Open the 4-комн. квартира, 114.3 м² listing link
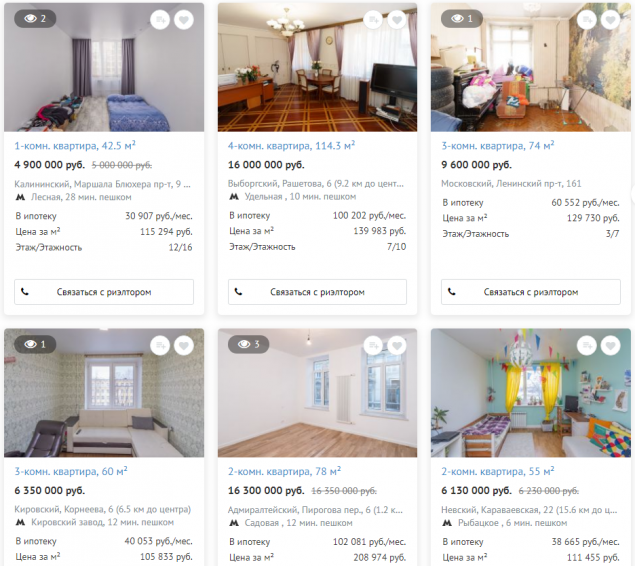Viewport: 635px width, 566px height. tap(291, 146)
